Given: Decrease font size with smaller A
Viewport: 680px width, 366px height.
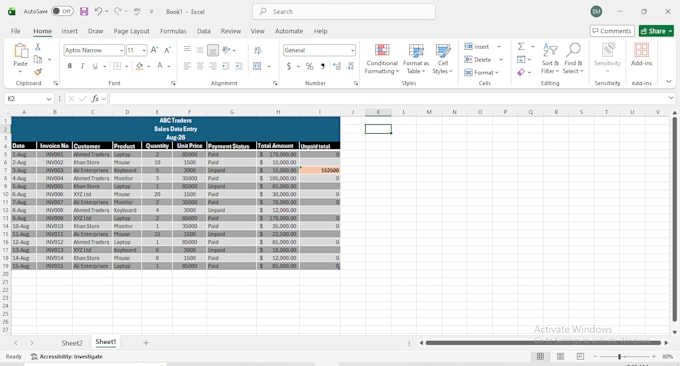Looking at the screenshot, I should coord(167,50).
